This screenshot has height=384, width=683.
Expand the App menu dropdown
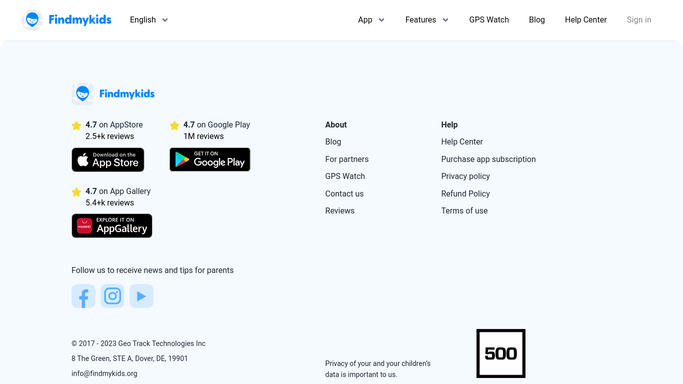(x=371, y=20)
